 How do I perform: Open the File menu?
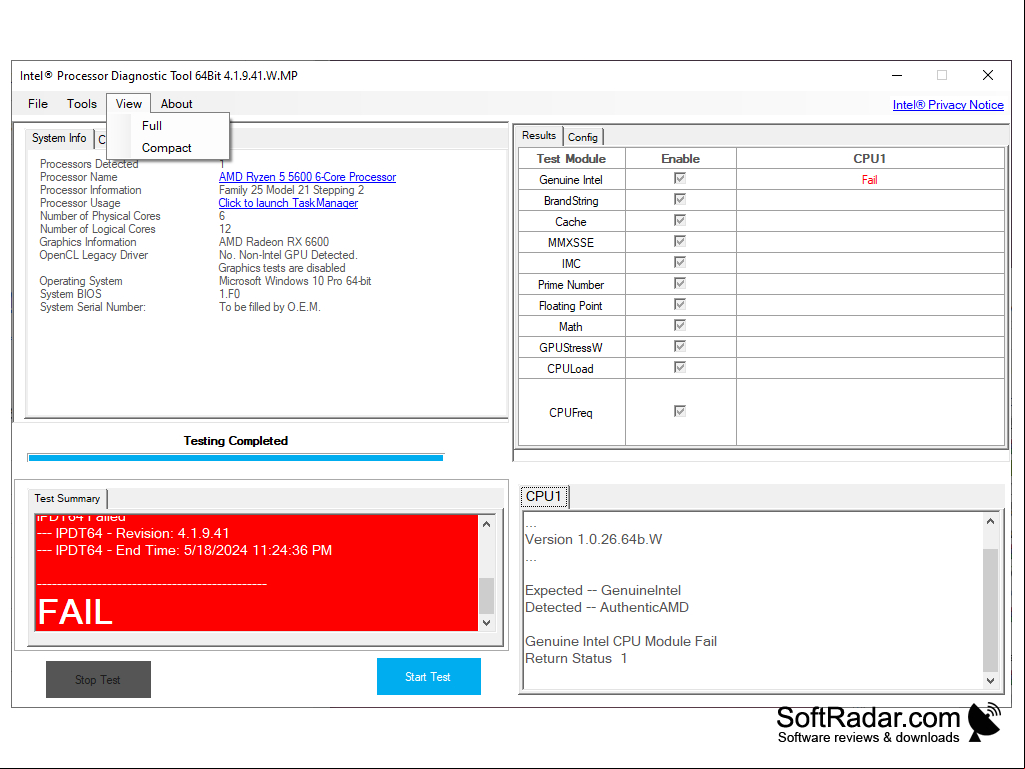click(x=37, y=104)
